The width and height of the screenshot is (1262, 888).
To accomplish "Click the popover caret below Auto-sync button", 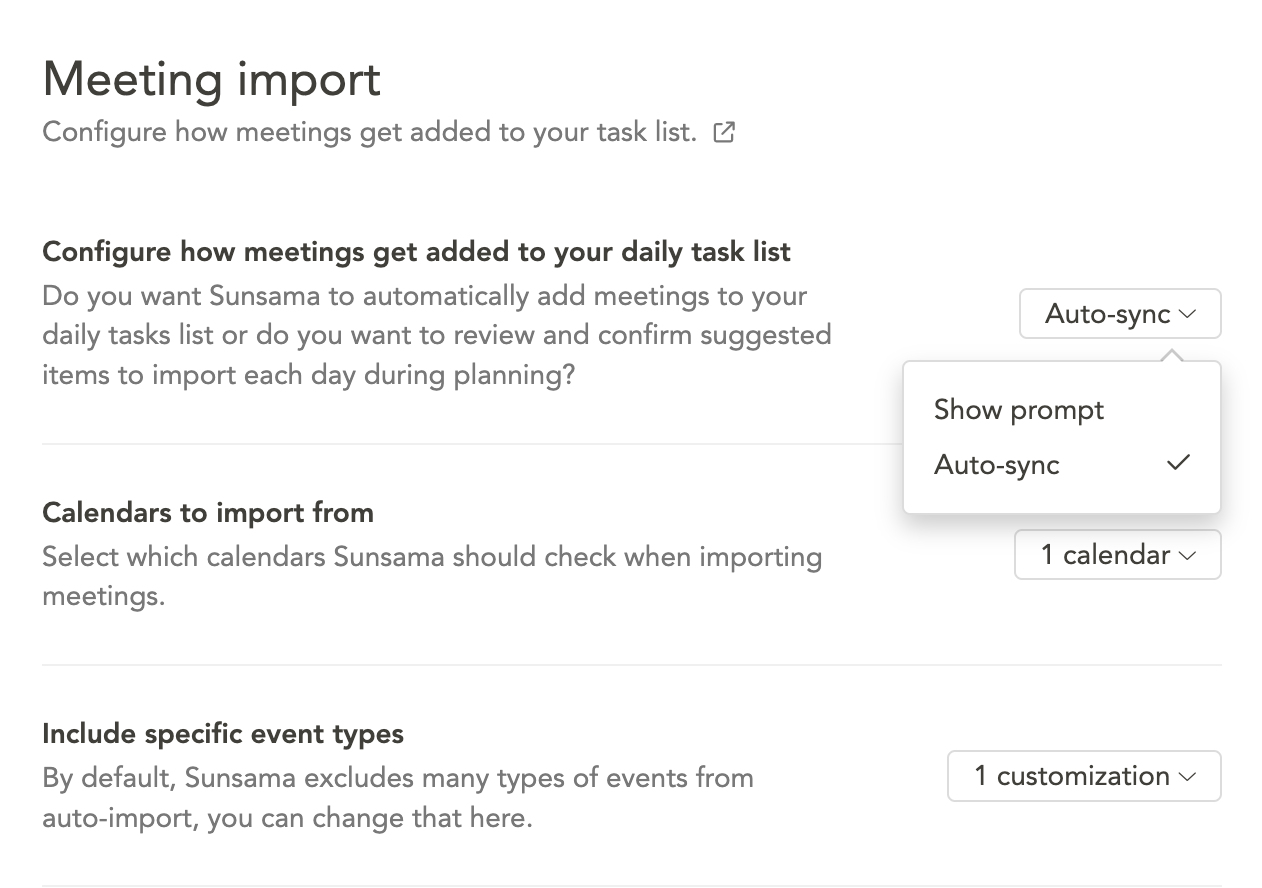I will tap(1173, 354).
